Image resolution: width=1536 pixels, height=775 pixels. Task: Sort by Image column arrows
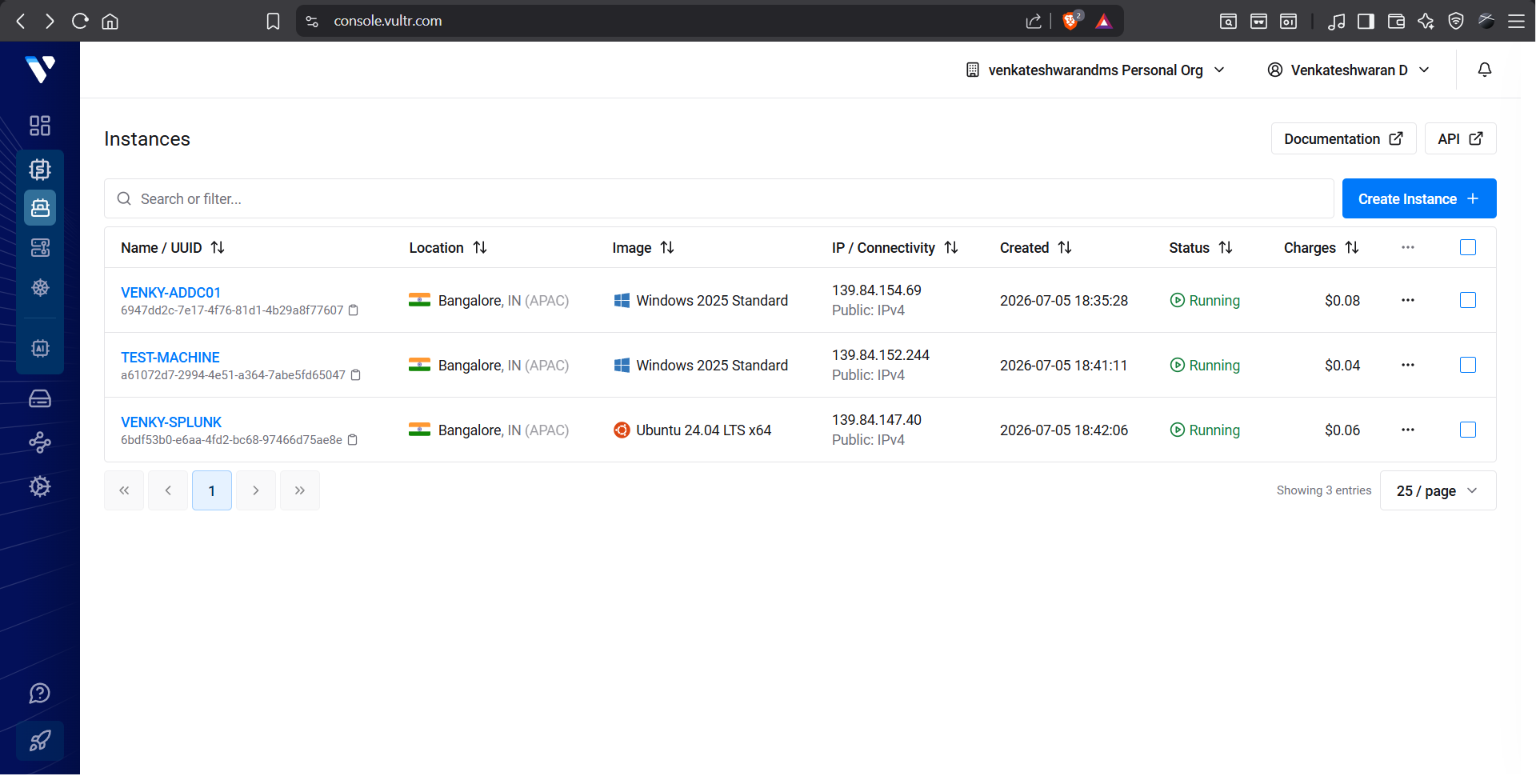pos(667,248)
